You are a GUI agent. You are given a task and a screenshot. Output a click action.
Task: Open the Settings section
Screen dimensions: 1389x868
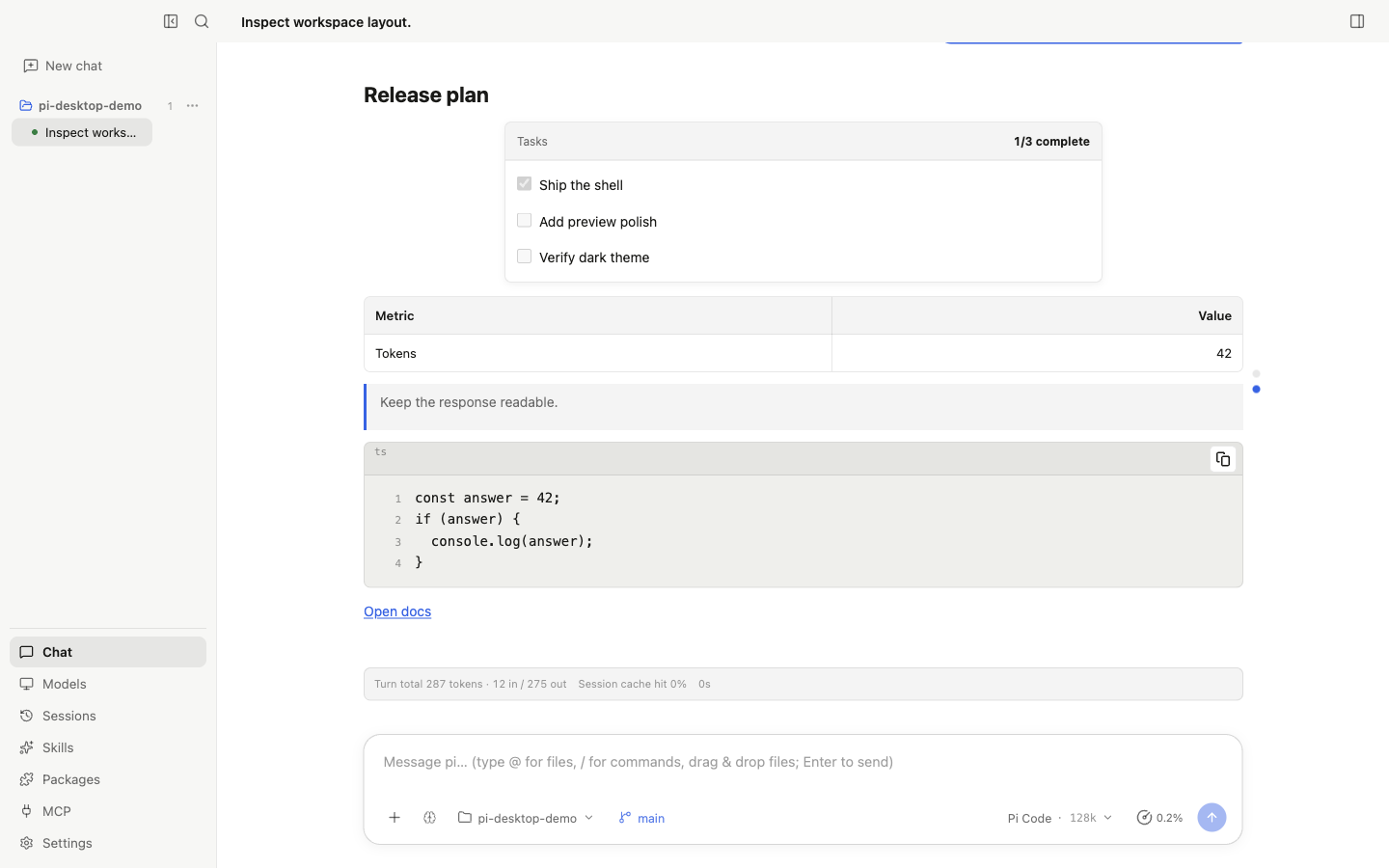108,843
